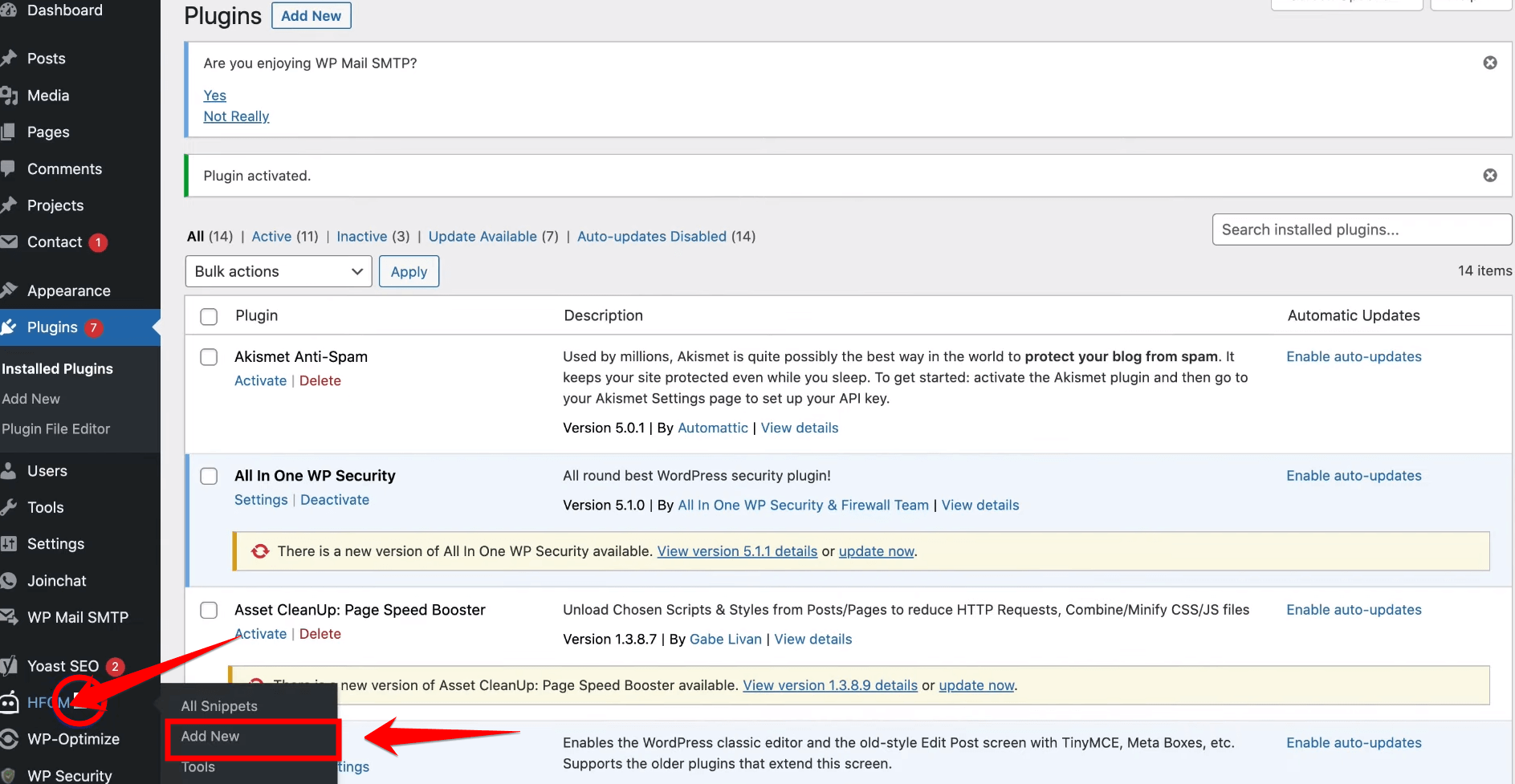The width and height of the screenshot is (1515, 784).
Task: Open the Bulk actions dropdown
Action: (278, 271)
